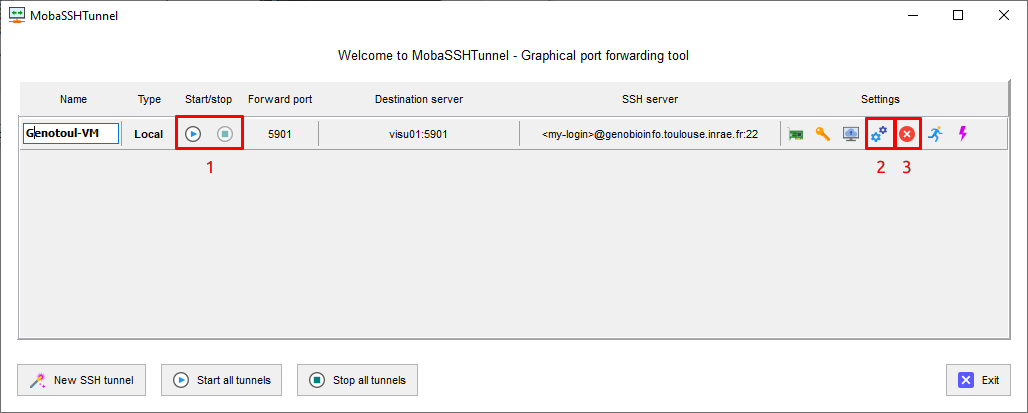Screen dimensions: 1028x413
Task: Start the Genotoul-VM tunnel with the play icon
Action: coord(192,134)
